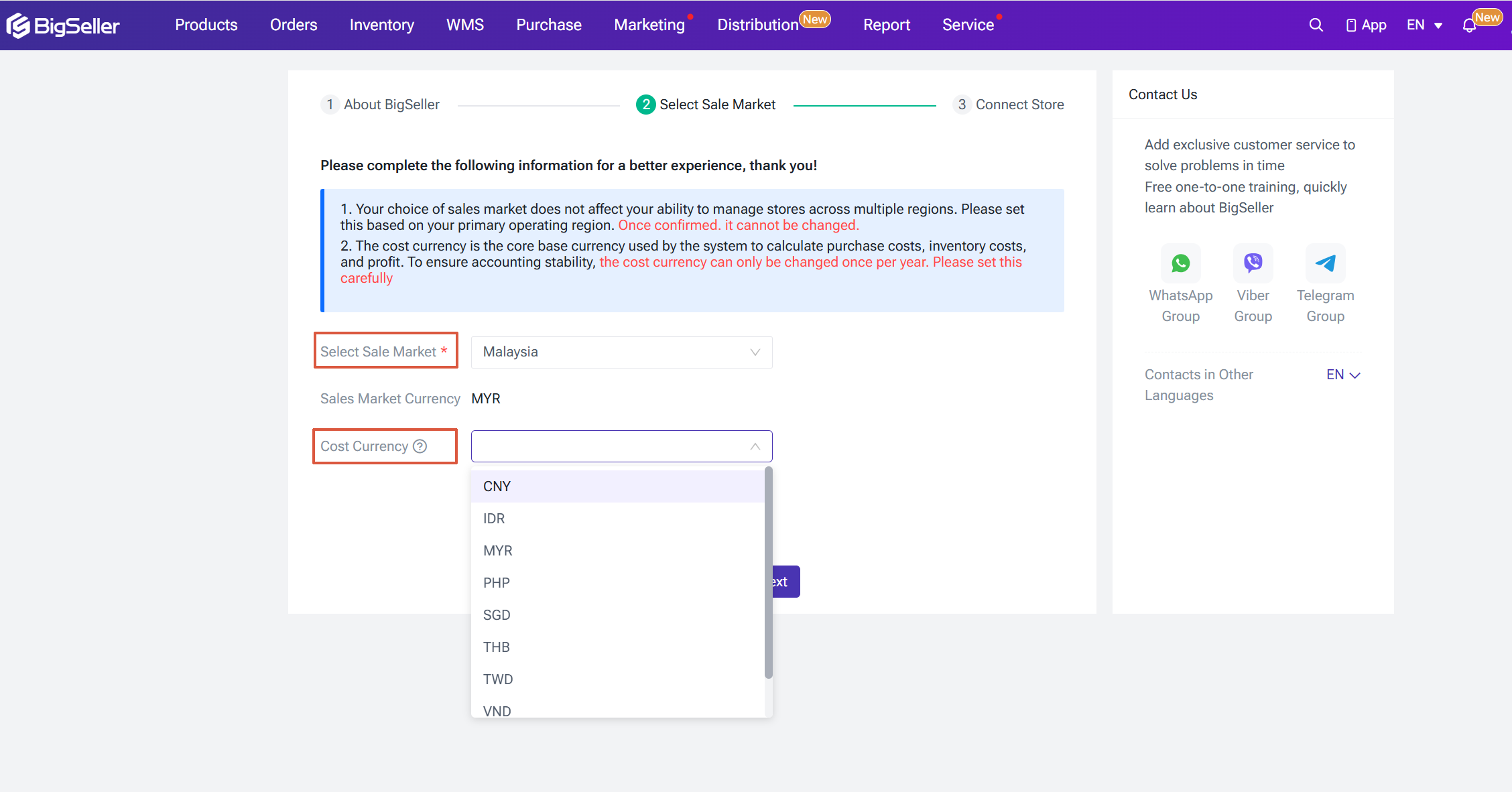This screenshot has height=792, width=1512.
Task: Open the Viber Group icon
Action: point(1253,263)
